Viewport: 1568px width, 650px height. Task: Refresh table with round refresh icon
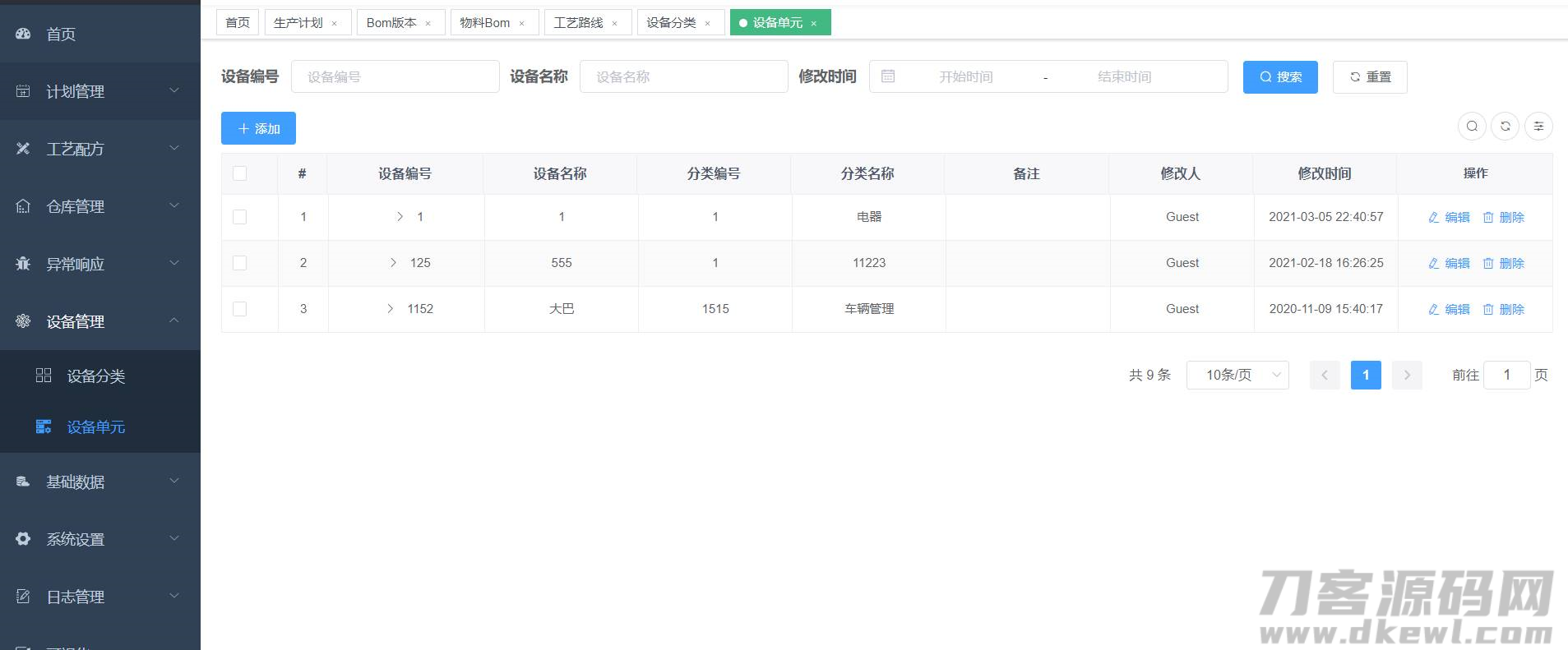tap(1505, 126)
